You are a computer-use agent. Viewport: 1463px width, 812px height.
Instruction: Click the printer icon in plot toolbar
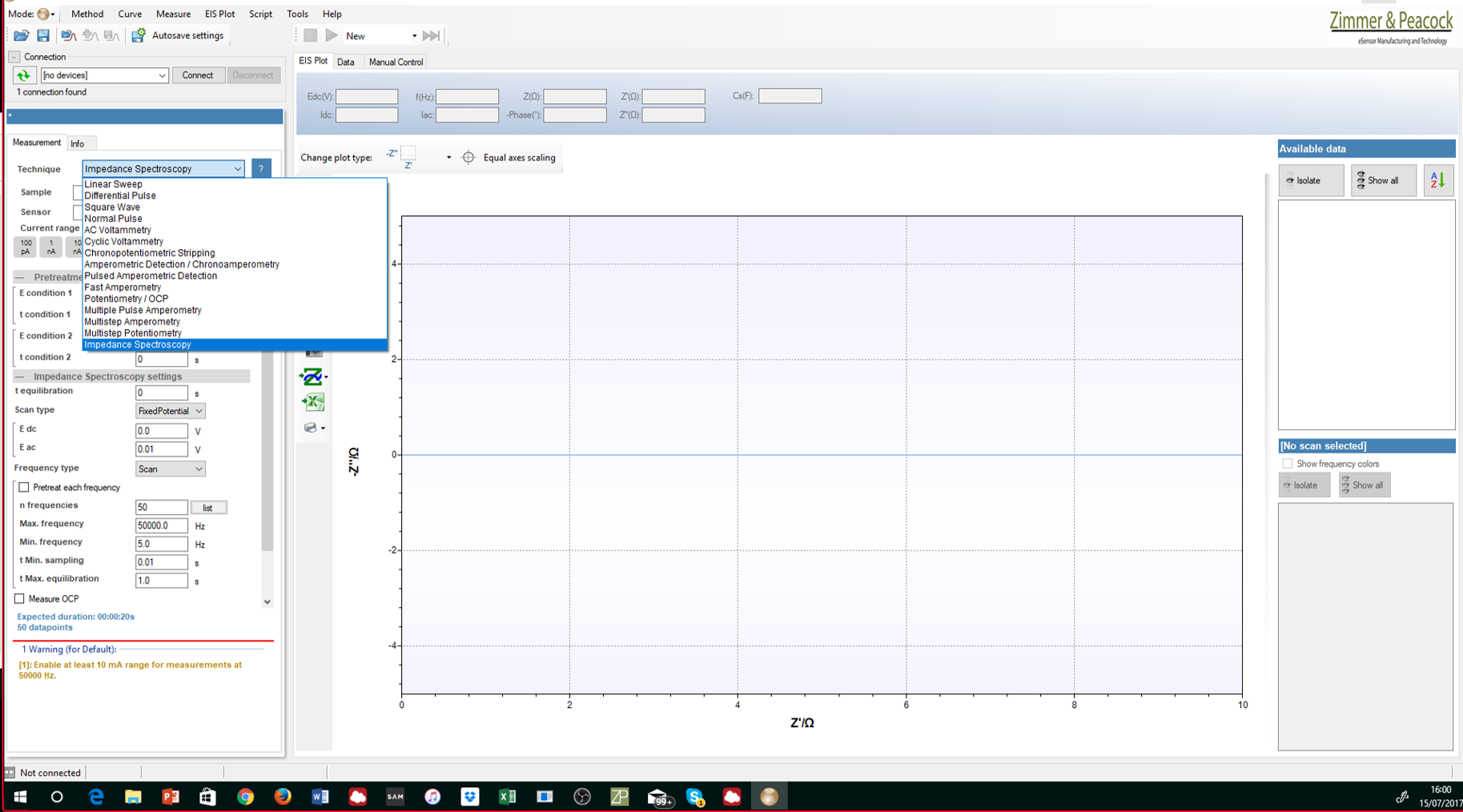311,428
